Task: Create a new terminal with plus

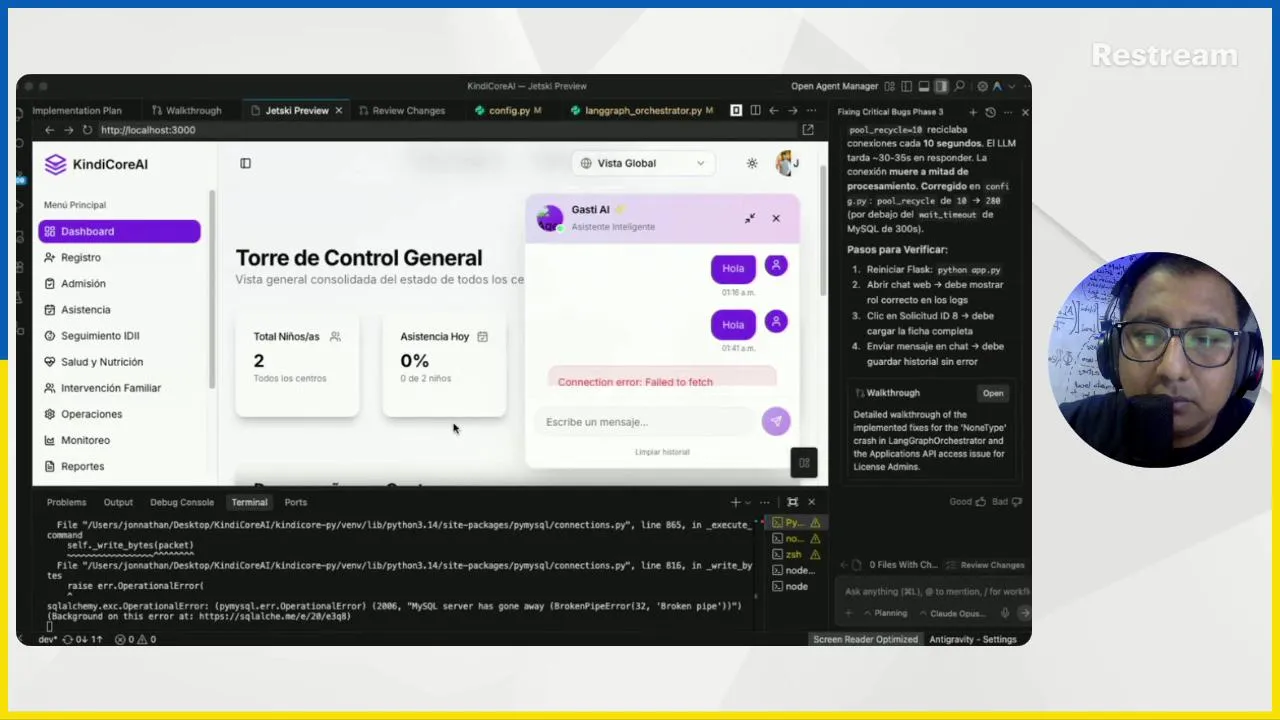Action: pyautogui.click(x=735, y=502)
